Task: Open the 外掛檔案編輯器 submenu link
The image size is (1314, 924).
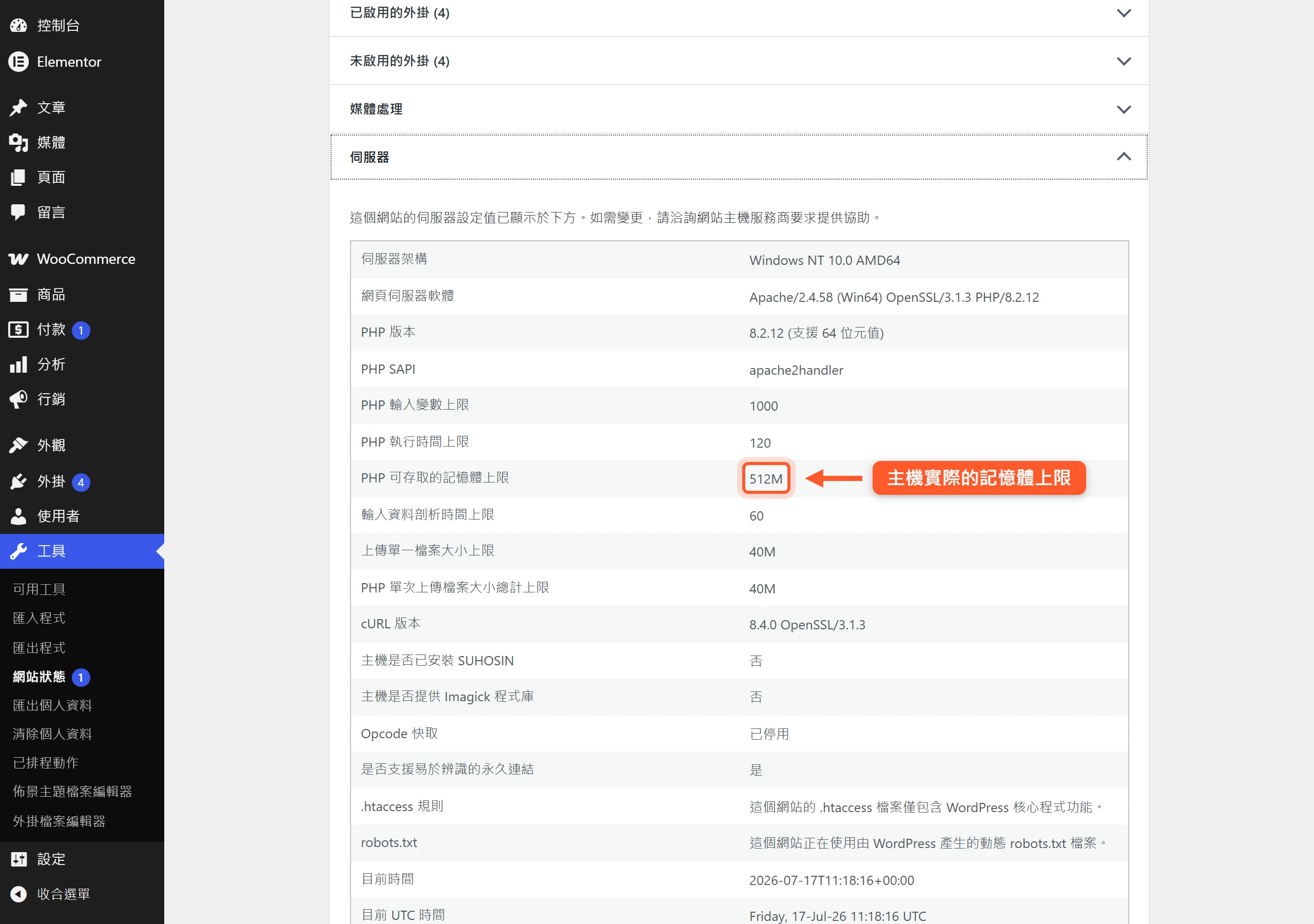Action: 59,821
